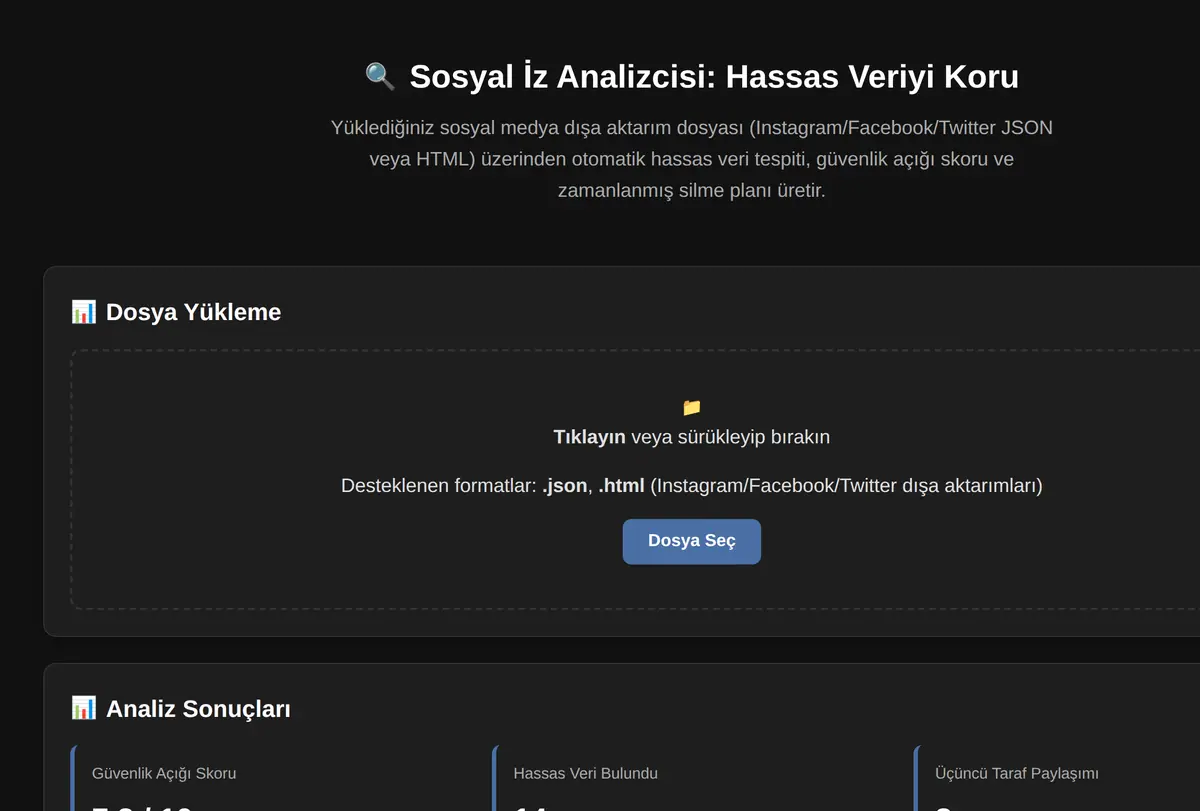
Task: Click the description paragraph under the title
Action: point(691,159)
